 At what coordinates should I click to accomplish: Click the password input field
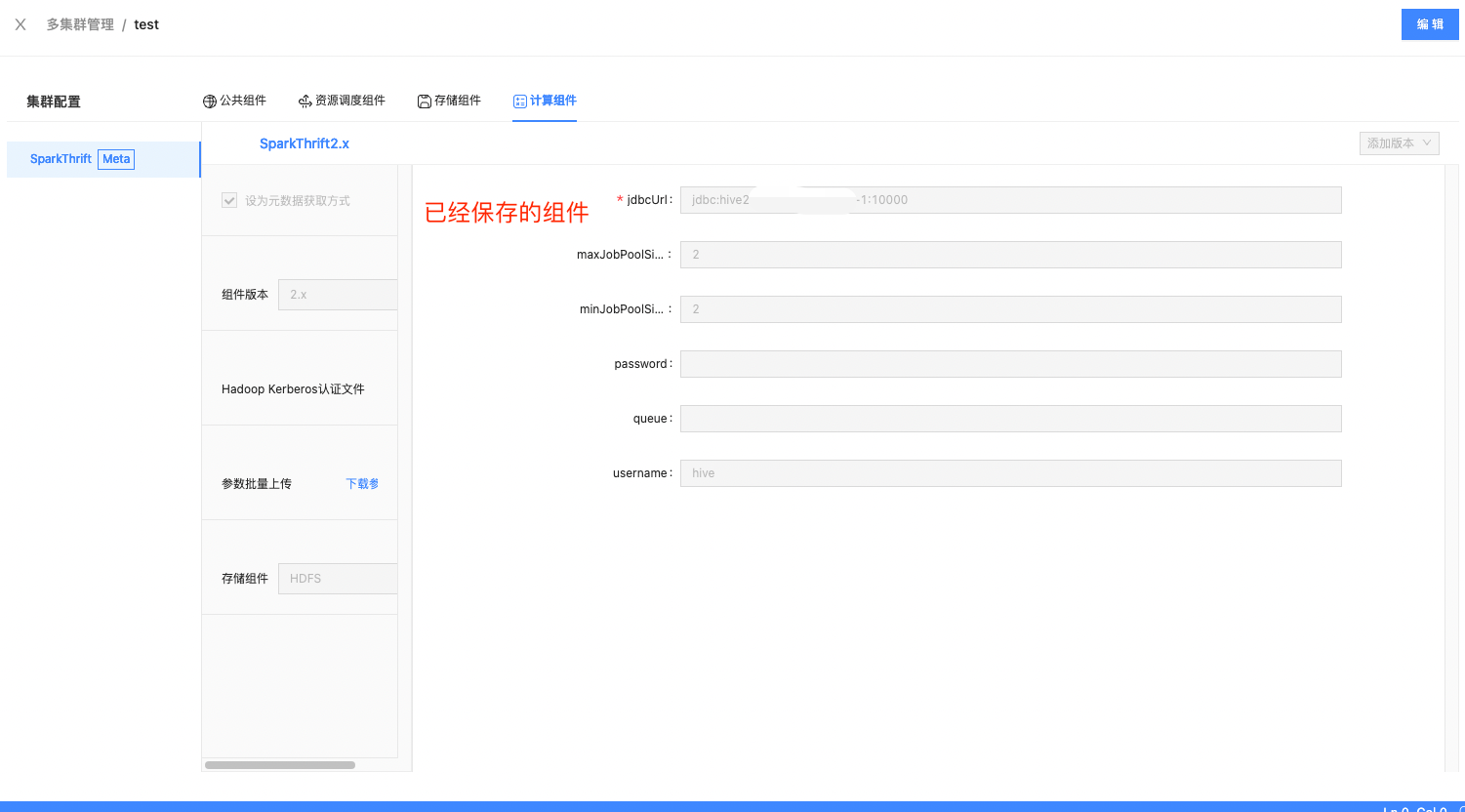tap(1010, 364)
